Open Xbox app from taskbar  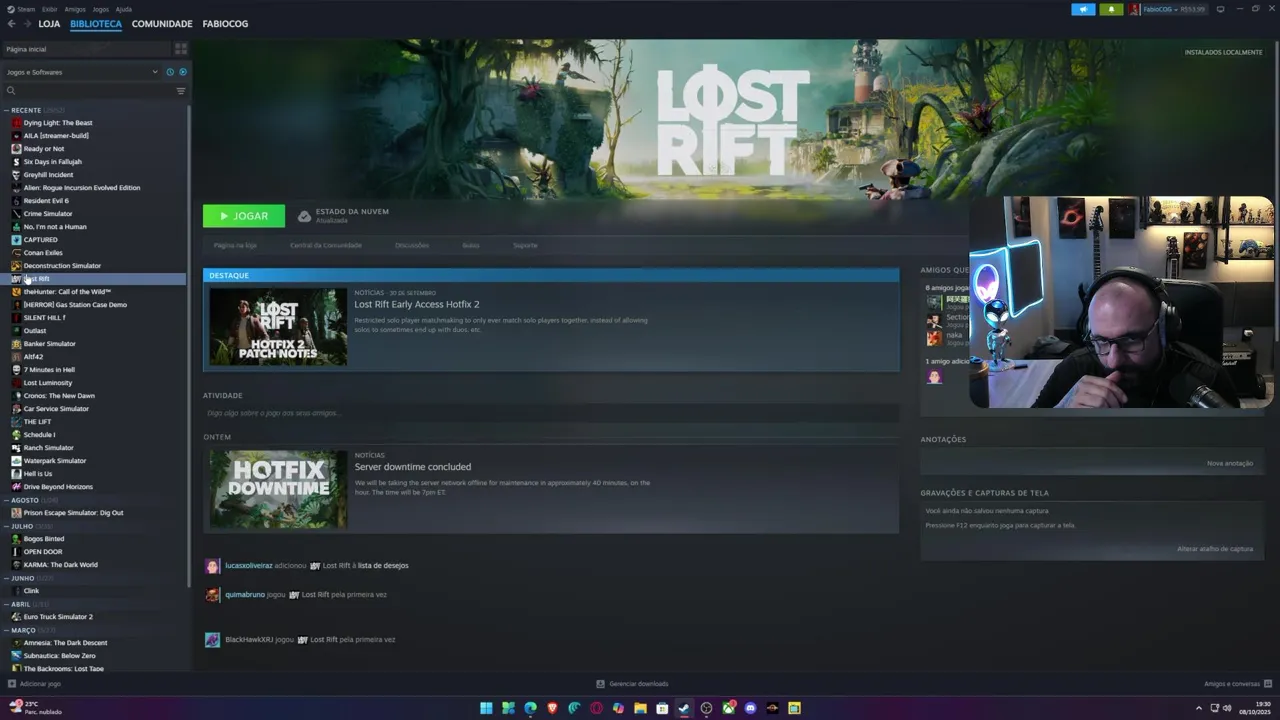click(x=728, y=708)
